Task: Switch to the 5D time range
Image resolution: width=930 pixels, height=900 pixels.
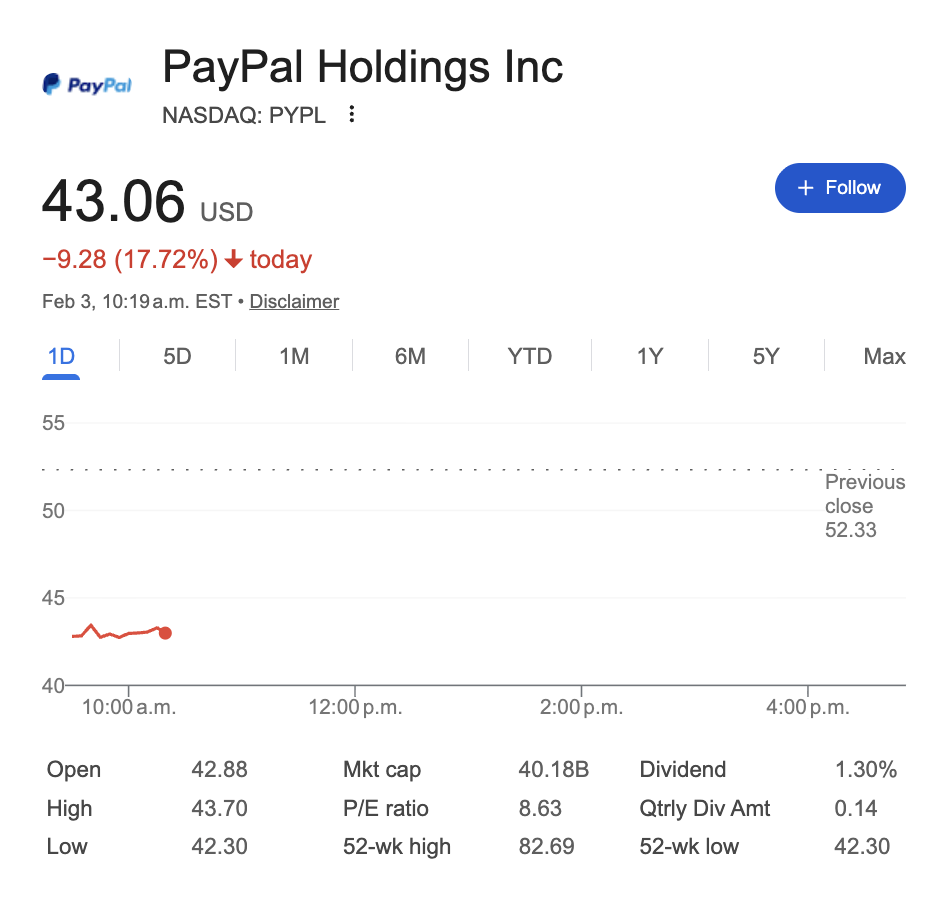Action: click(x=178, y=356)
